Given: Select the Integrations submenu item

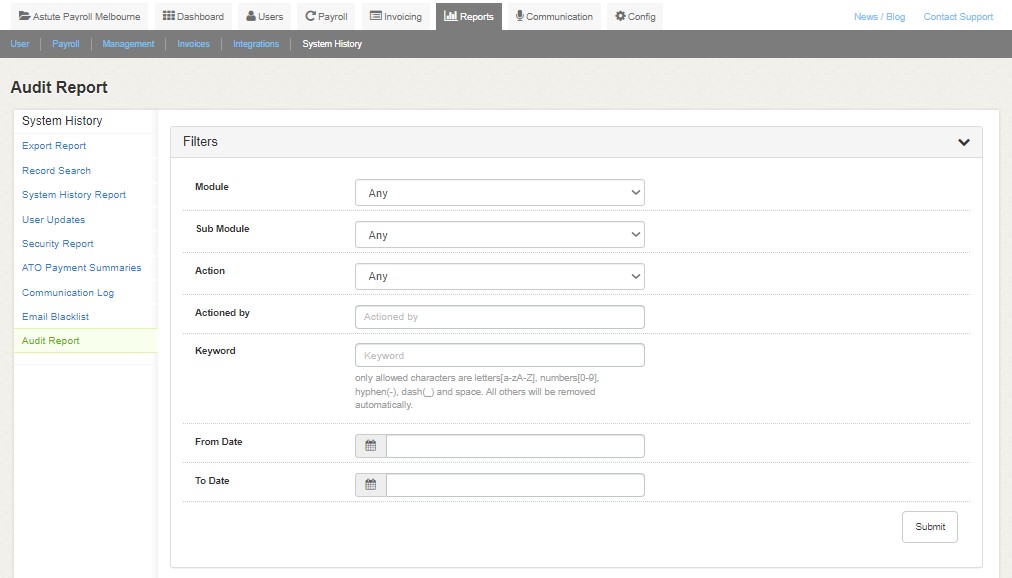Looking at the screenshot, I should [x=256, y=44].
